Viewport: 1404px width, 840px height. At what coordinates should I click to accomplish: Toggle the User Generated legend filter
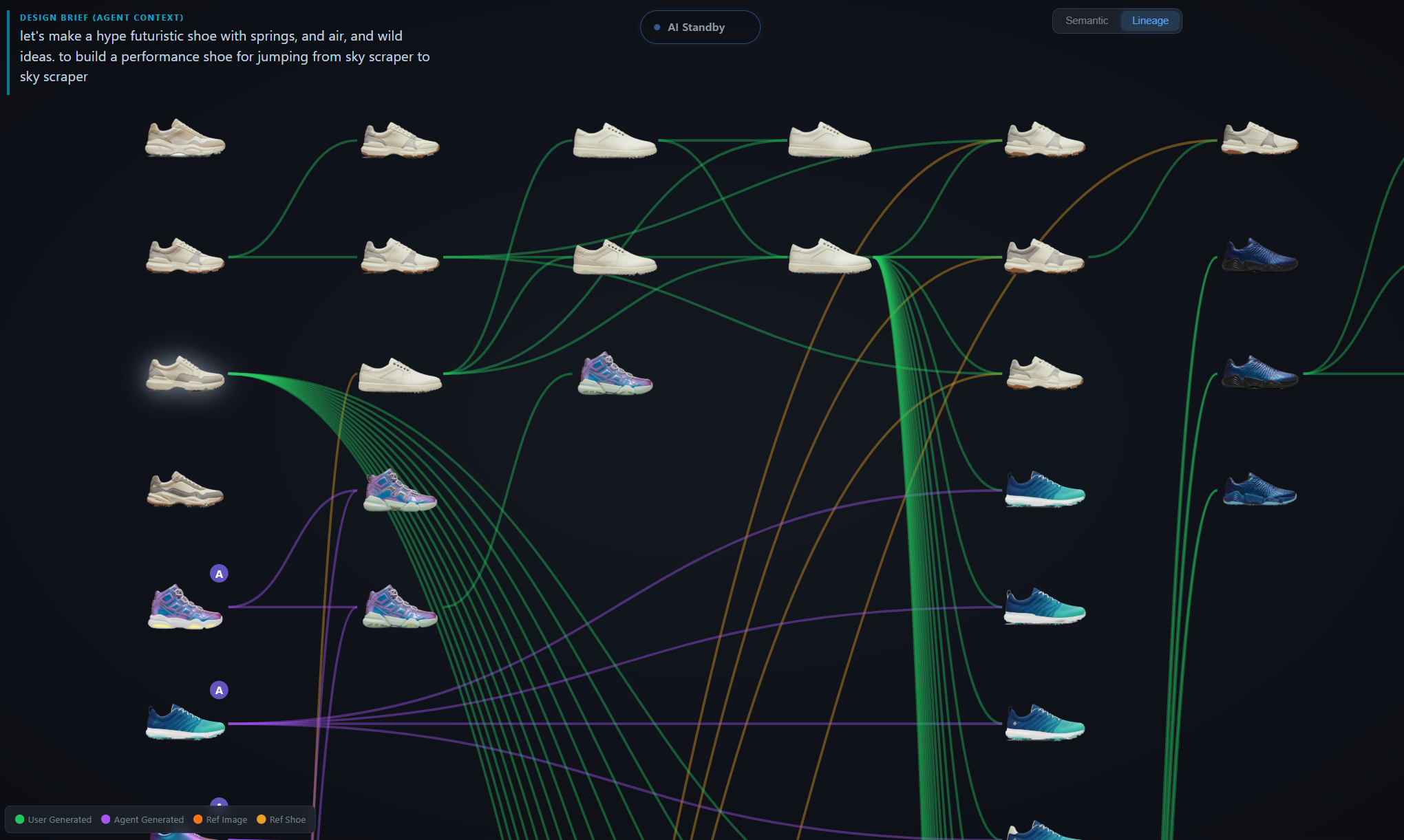pyautogui.click(x=60, y=819)
